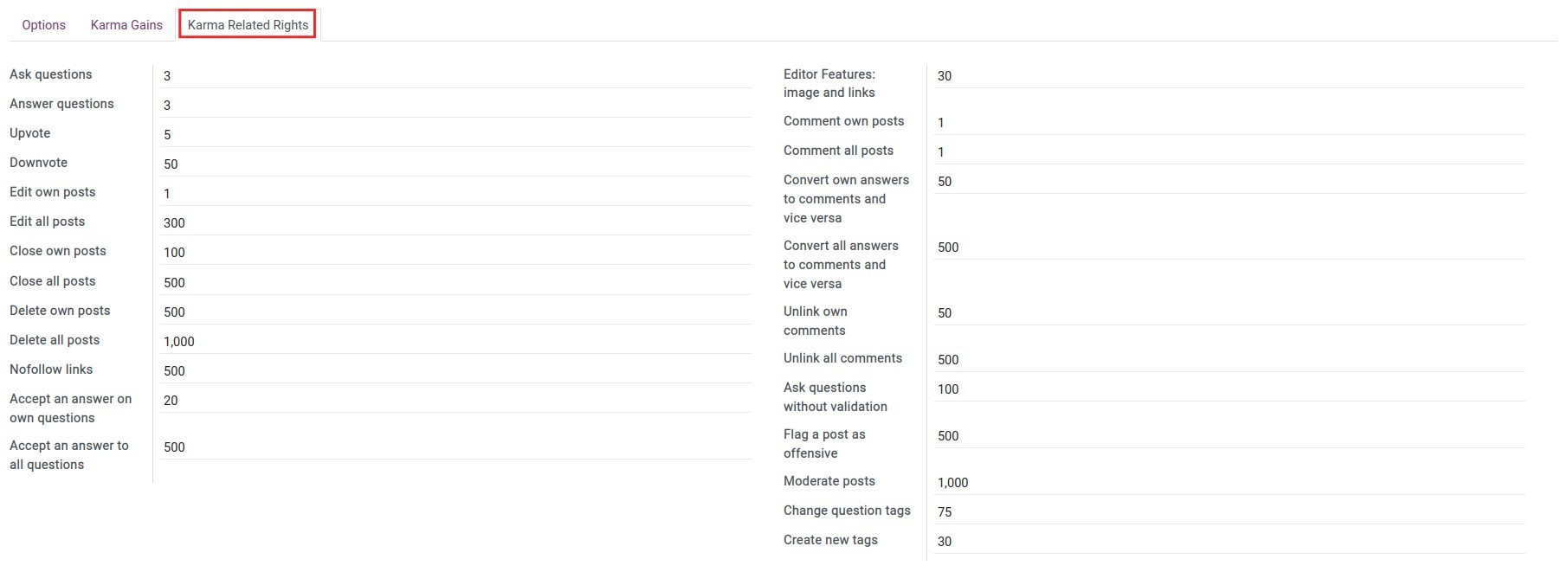Image resolution: width=1568 pixels, height=572 pixels.
Task: Focus the Upvote karma field
Action: 455,135
